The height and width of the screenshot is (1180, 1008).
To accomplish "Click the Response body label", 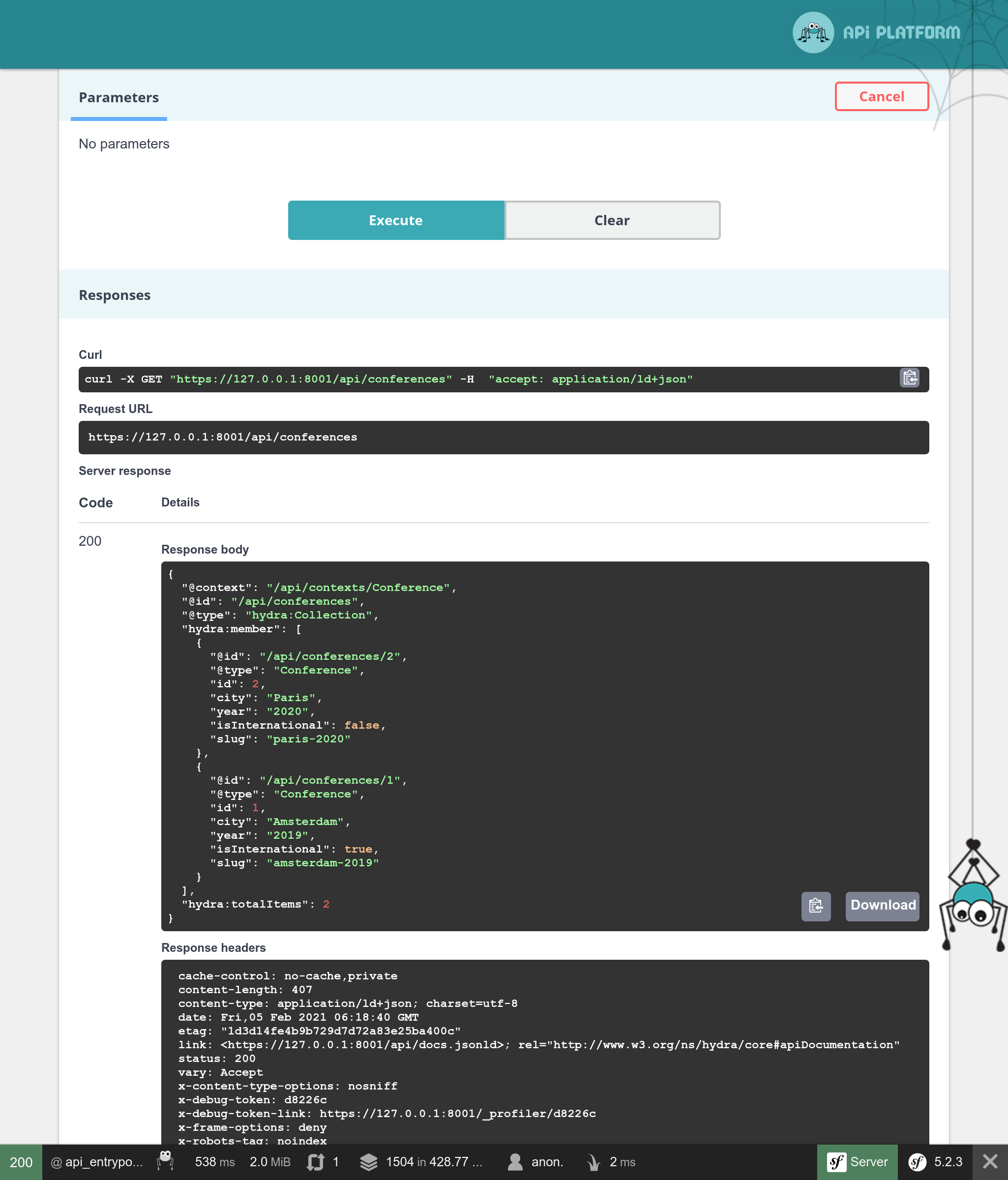I will (x=205, y=550).
